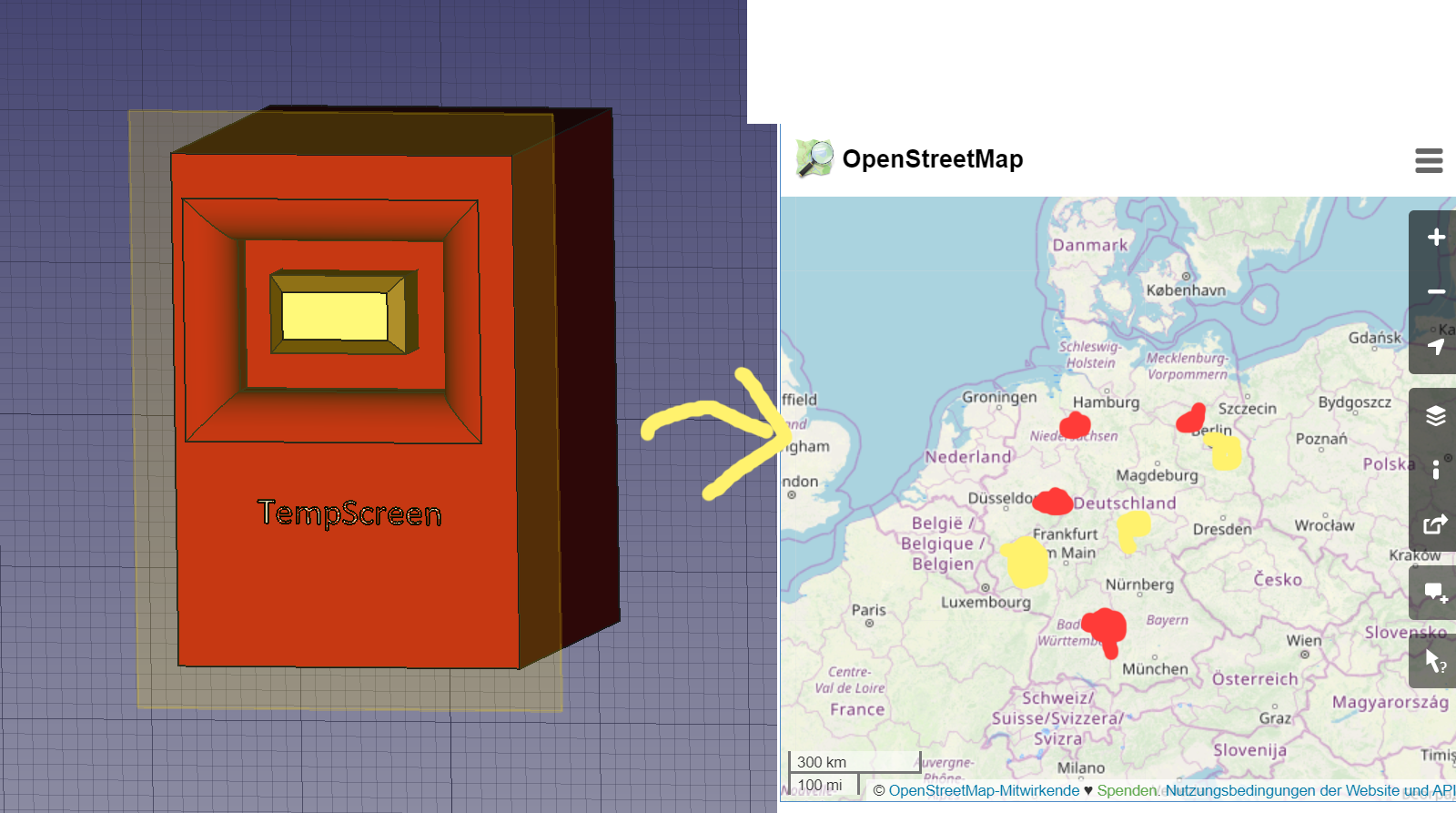This screenshot has width=1456, height=813.
Task: Click the Bayern region label
Action: (x=1168, y=620)
